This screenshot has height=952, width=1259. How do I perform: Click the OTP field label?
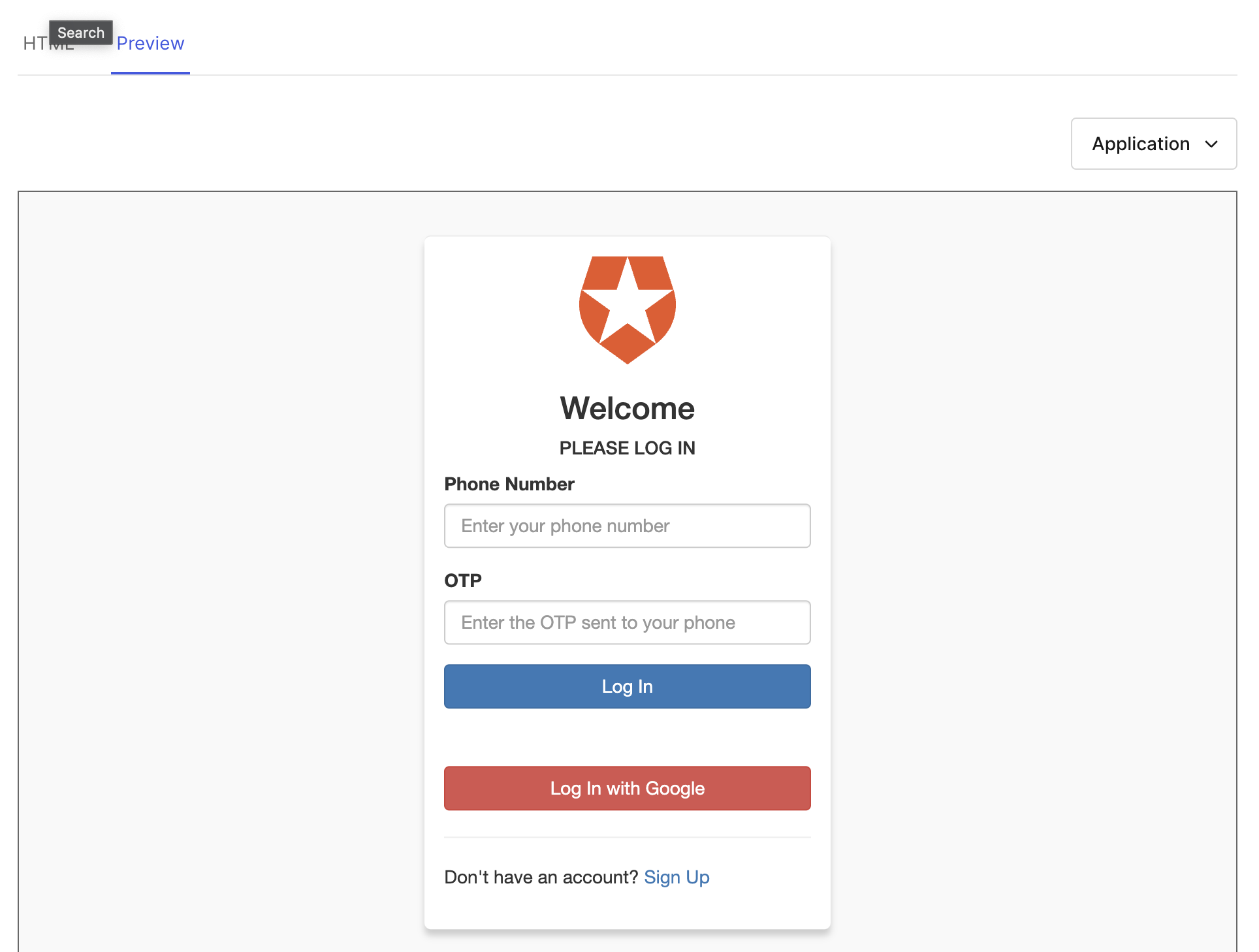click(x=462, y=580)
